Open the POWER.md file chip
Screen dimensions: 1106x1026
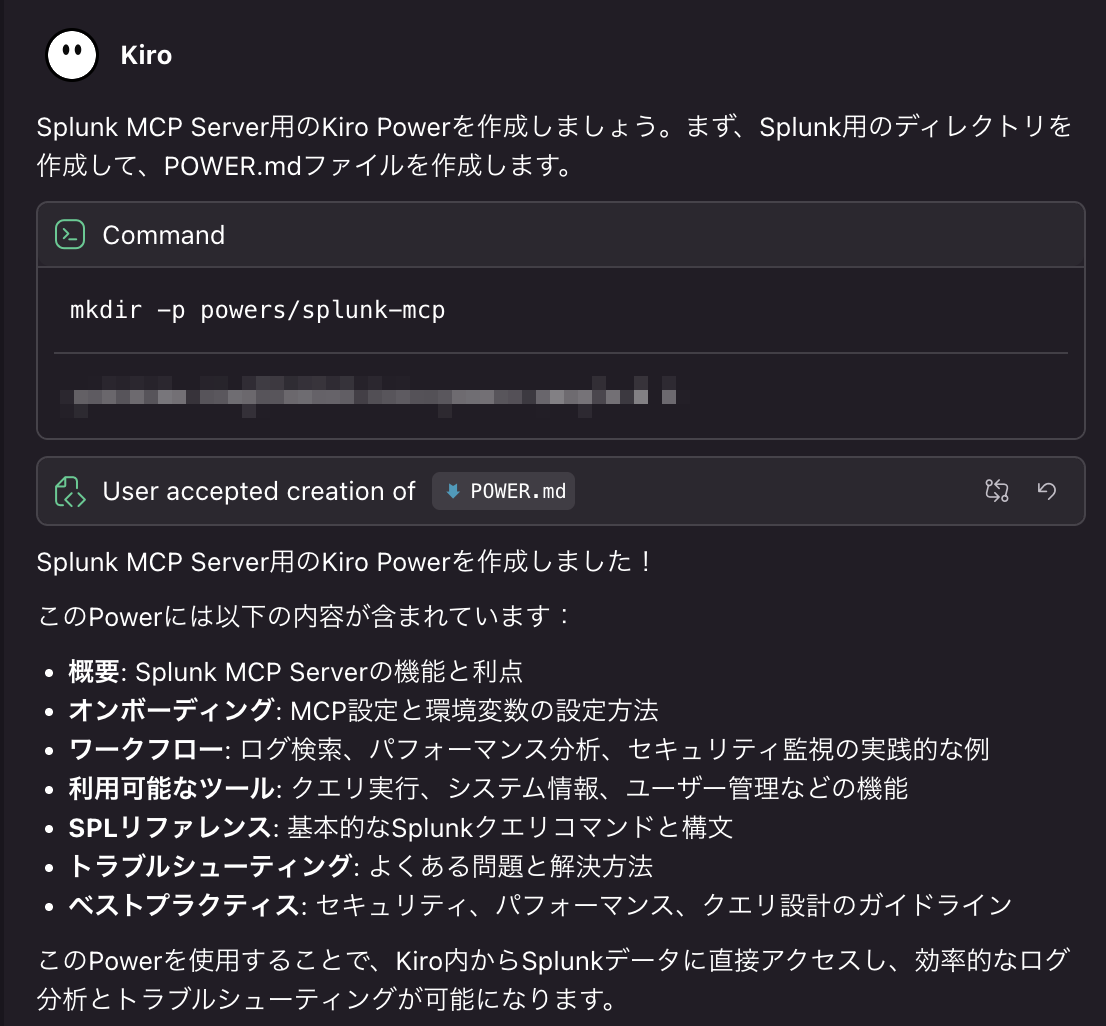(503, 490)
